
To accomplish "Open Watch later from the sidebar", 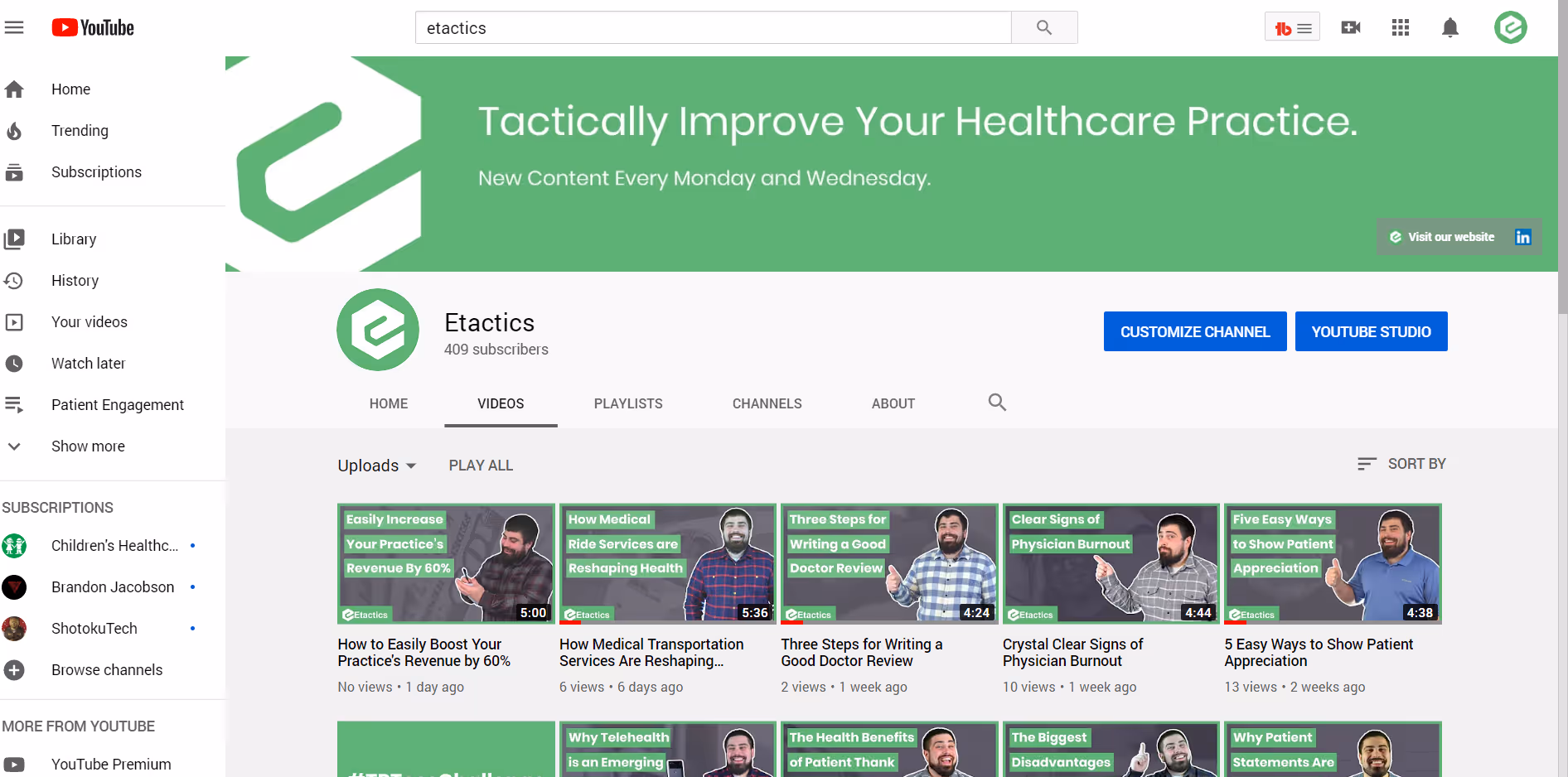I will [88, 363].
